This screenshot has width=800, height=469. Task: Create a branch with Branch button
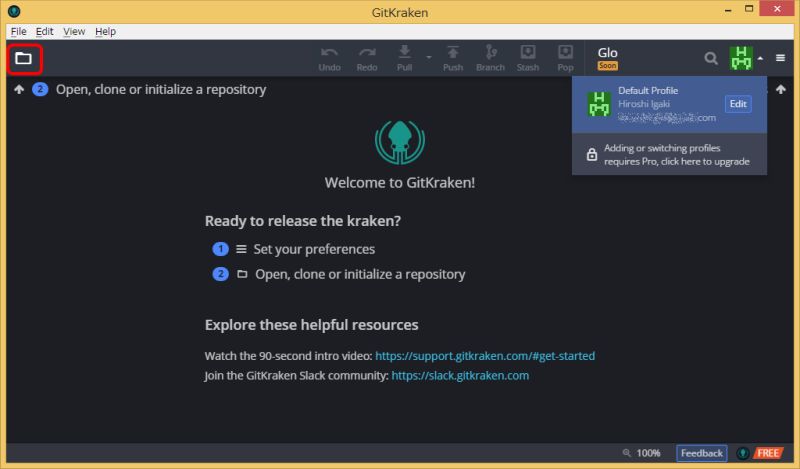[x=490, y=59]
